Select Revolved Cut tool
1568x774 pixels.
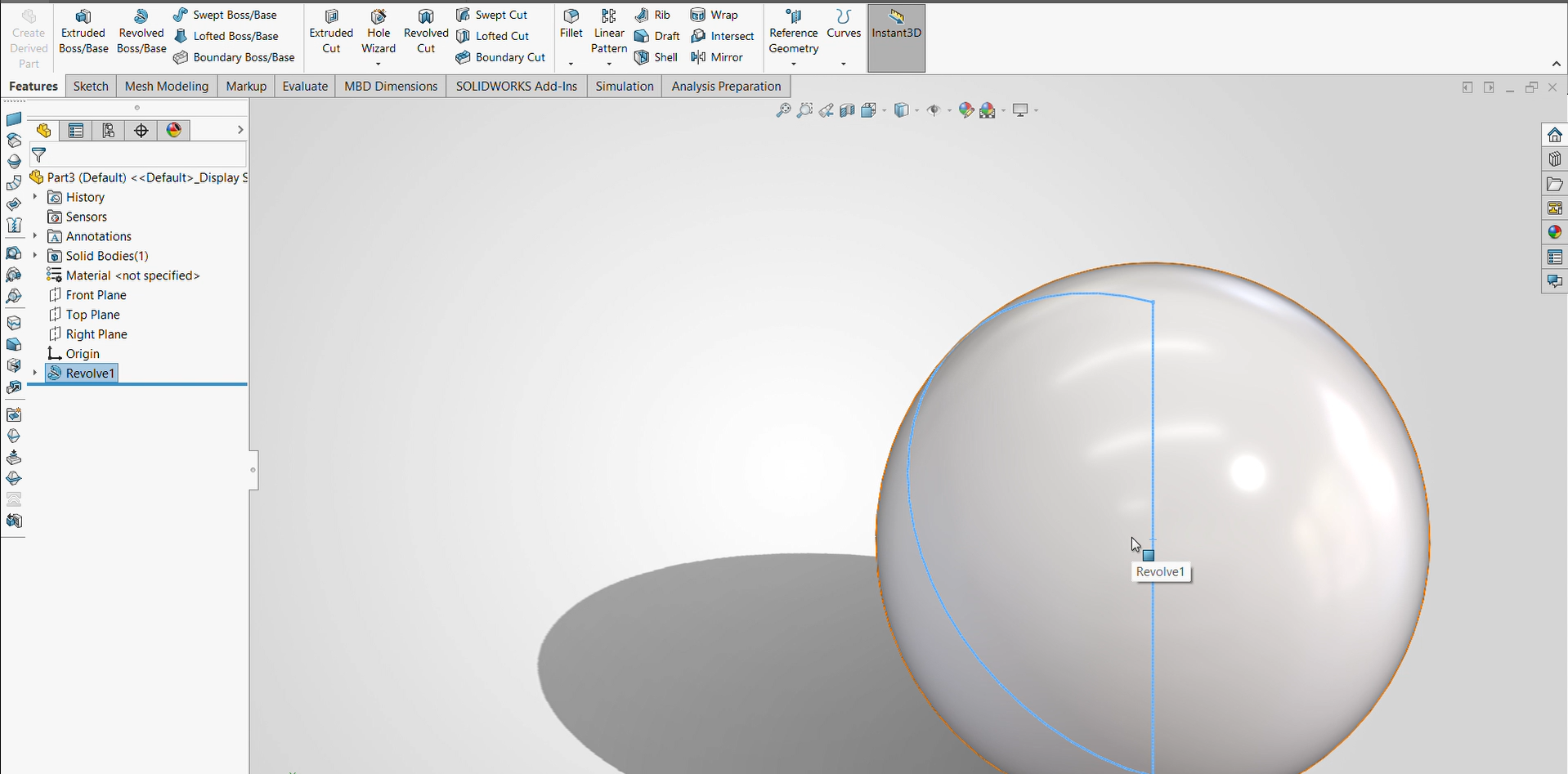(426, 33)
